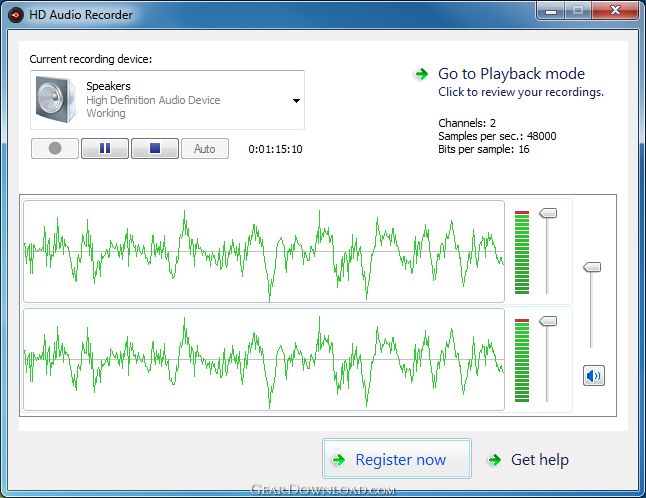Click top channel volume slider handle
Screen dimensions: 646x498
(548, 213)
